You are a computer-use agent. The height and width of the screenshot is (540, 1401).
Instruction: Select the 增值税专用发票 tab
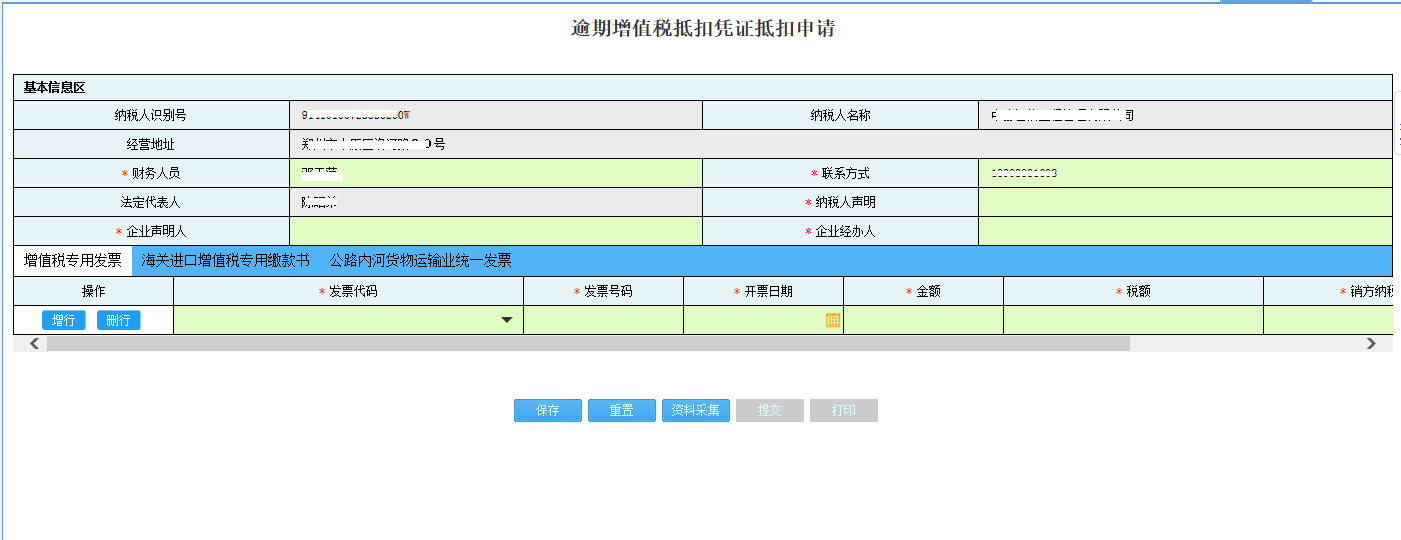pyautogui.click(x=73, y=261)
